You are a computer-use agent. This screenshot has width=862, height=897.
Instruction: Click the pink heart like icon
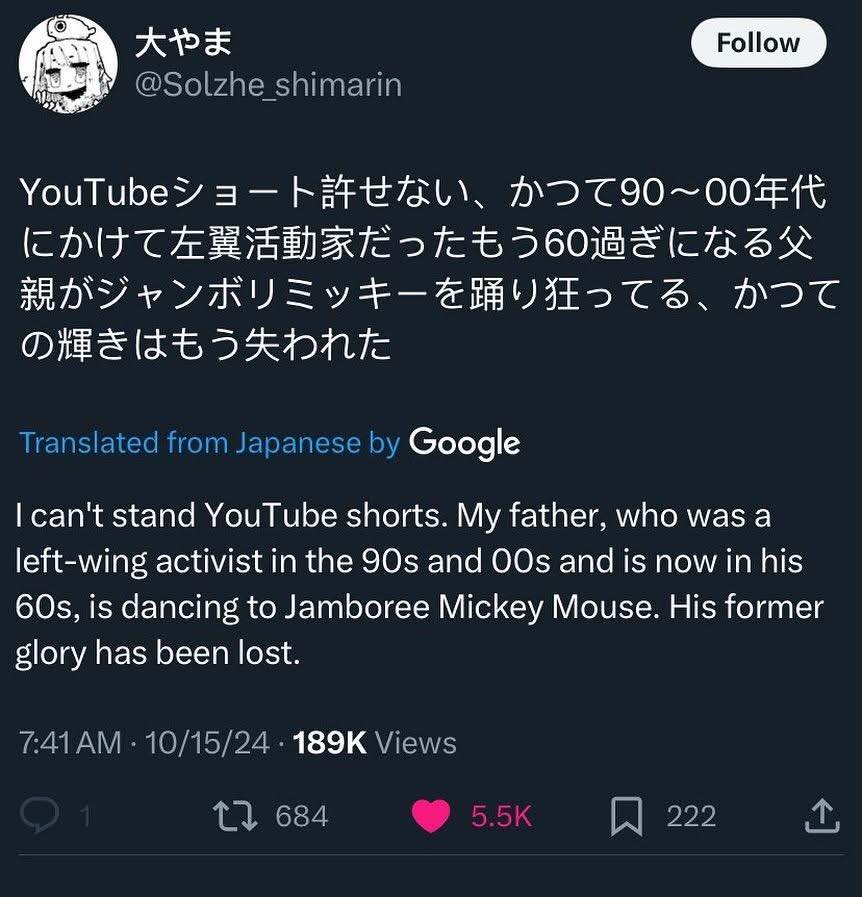(431, 816)
